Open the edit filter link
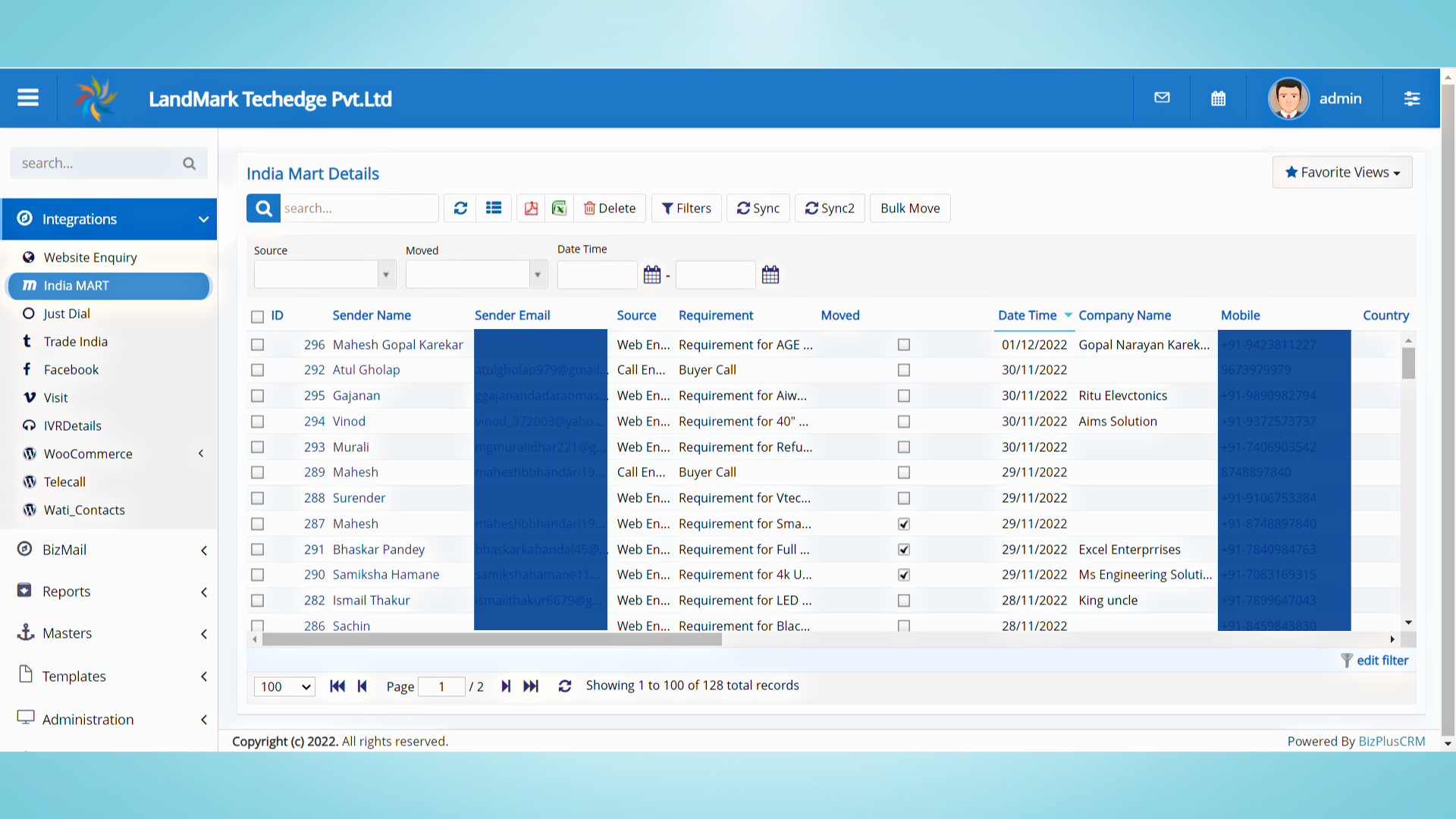The image size is (1456, 819). [1382, 660]
